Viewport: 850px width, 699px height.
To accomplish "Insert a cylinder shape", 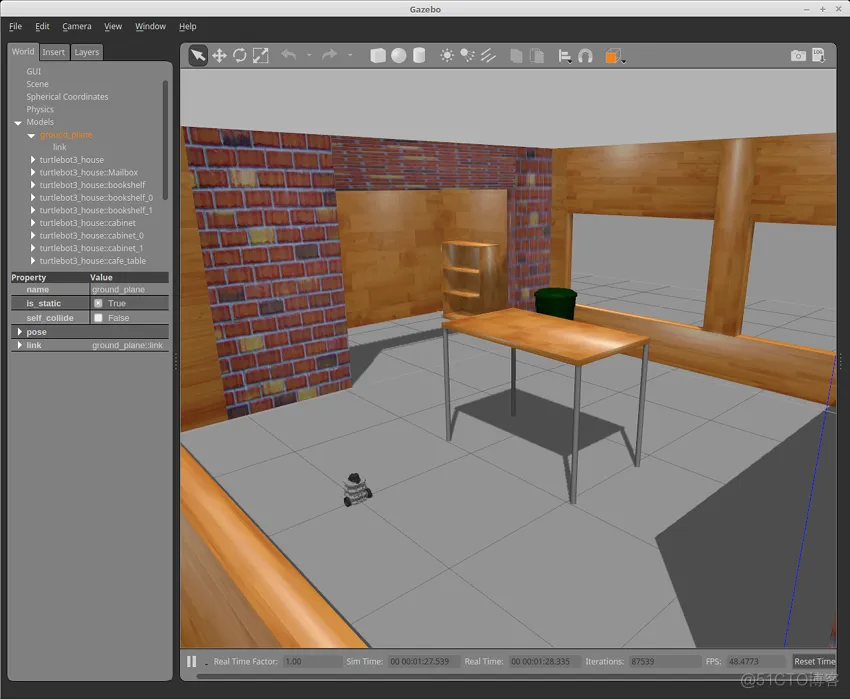I will pos(419,55).
